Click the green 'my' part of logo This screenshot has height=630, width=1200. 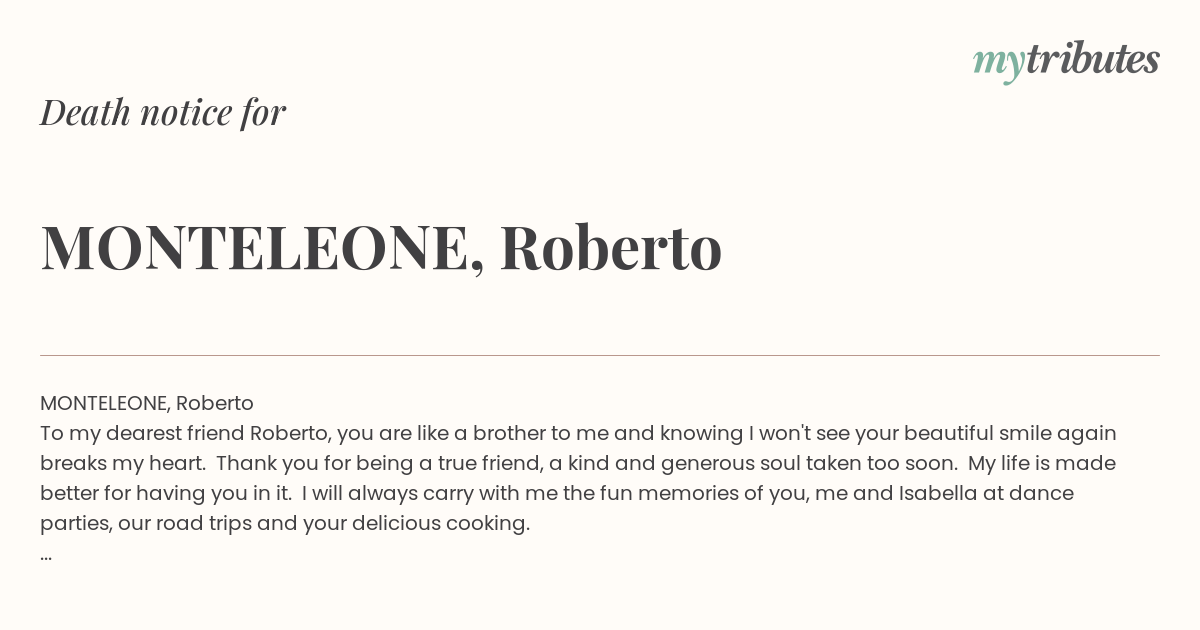[x=998, y=64]
